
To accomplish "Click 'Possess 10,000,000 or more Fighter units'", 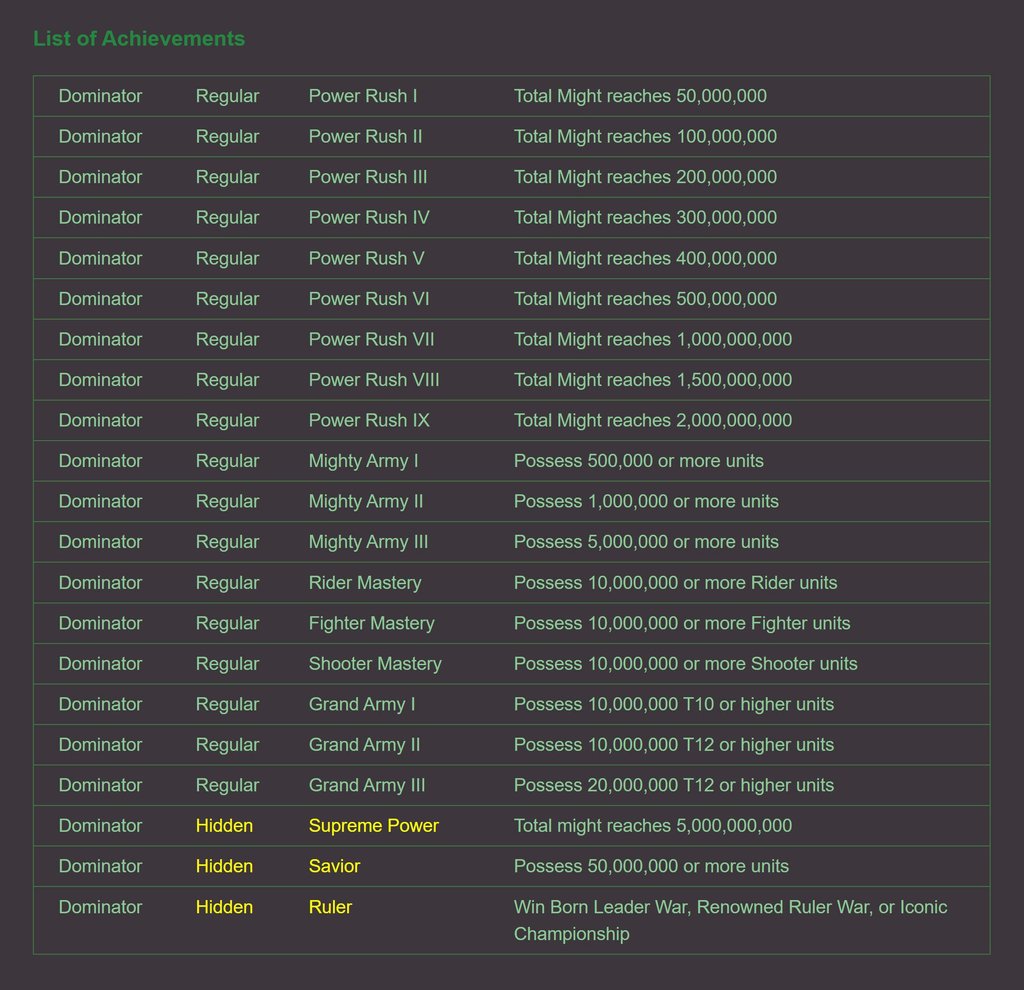I will point(682,624).
